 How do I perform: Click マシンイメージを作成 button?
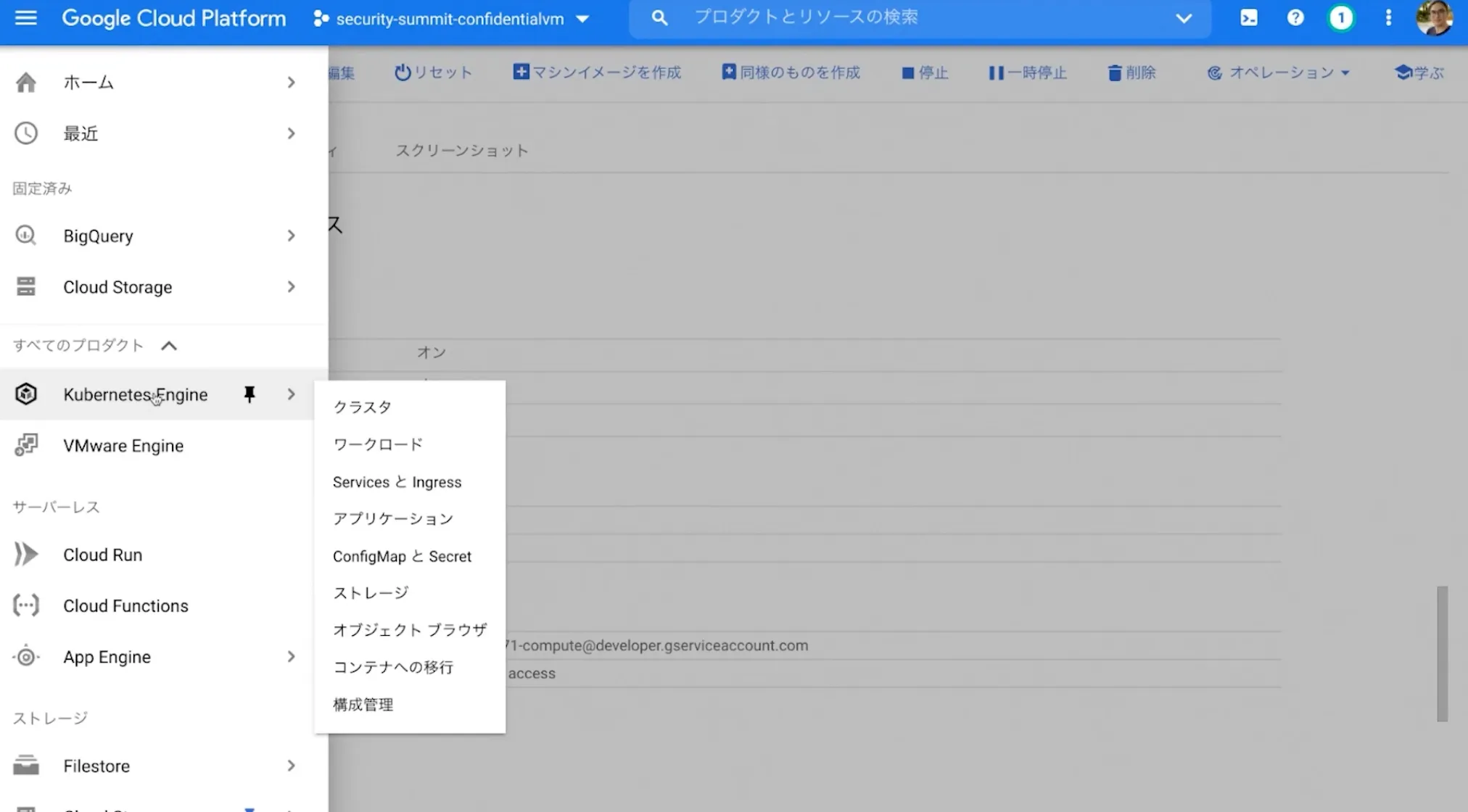597,72
